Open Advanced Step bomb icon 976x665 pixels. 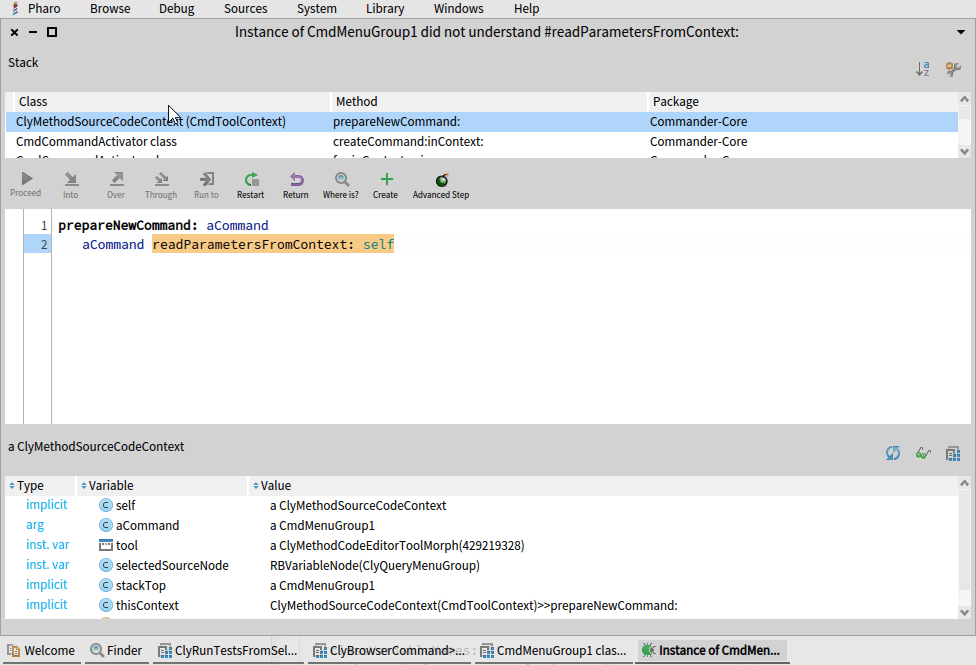[x=441, y=180]
